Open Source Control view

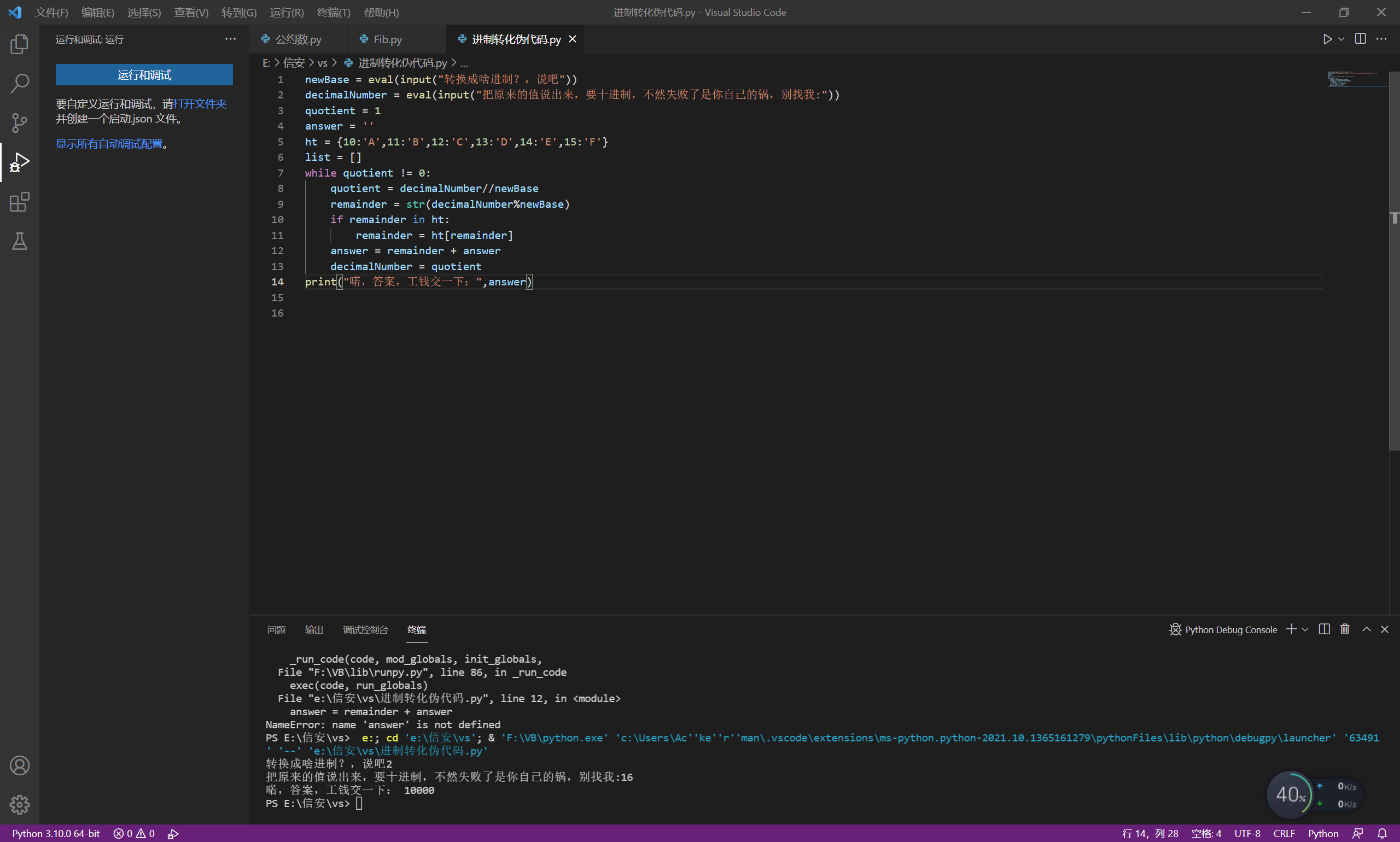click(19, 122)
